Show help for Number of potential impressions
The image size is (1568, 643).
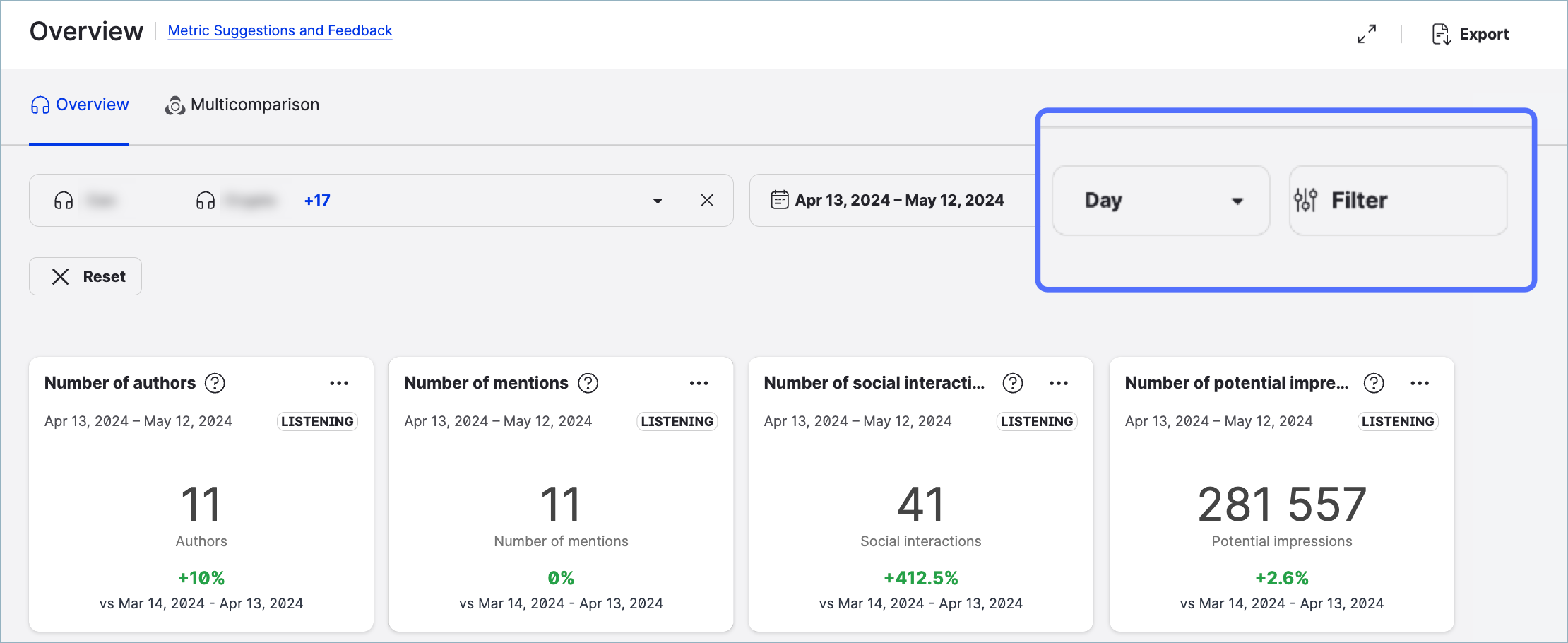coord(1374,383)
